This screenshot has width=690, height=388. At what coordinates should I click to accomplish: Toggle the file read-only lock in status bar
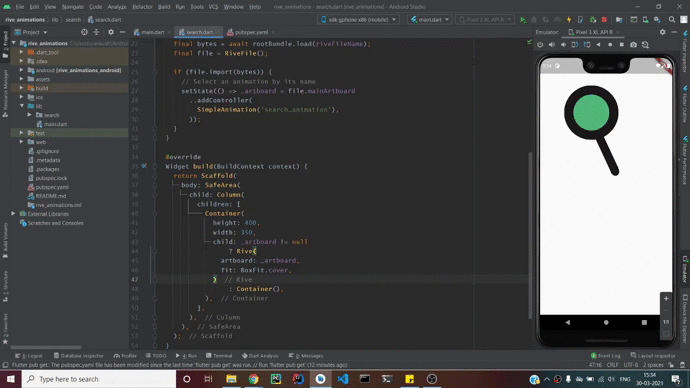671,365
